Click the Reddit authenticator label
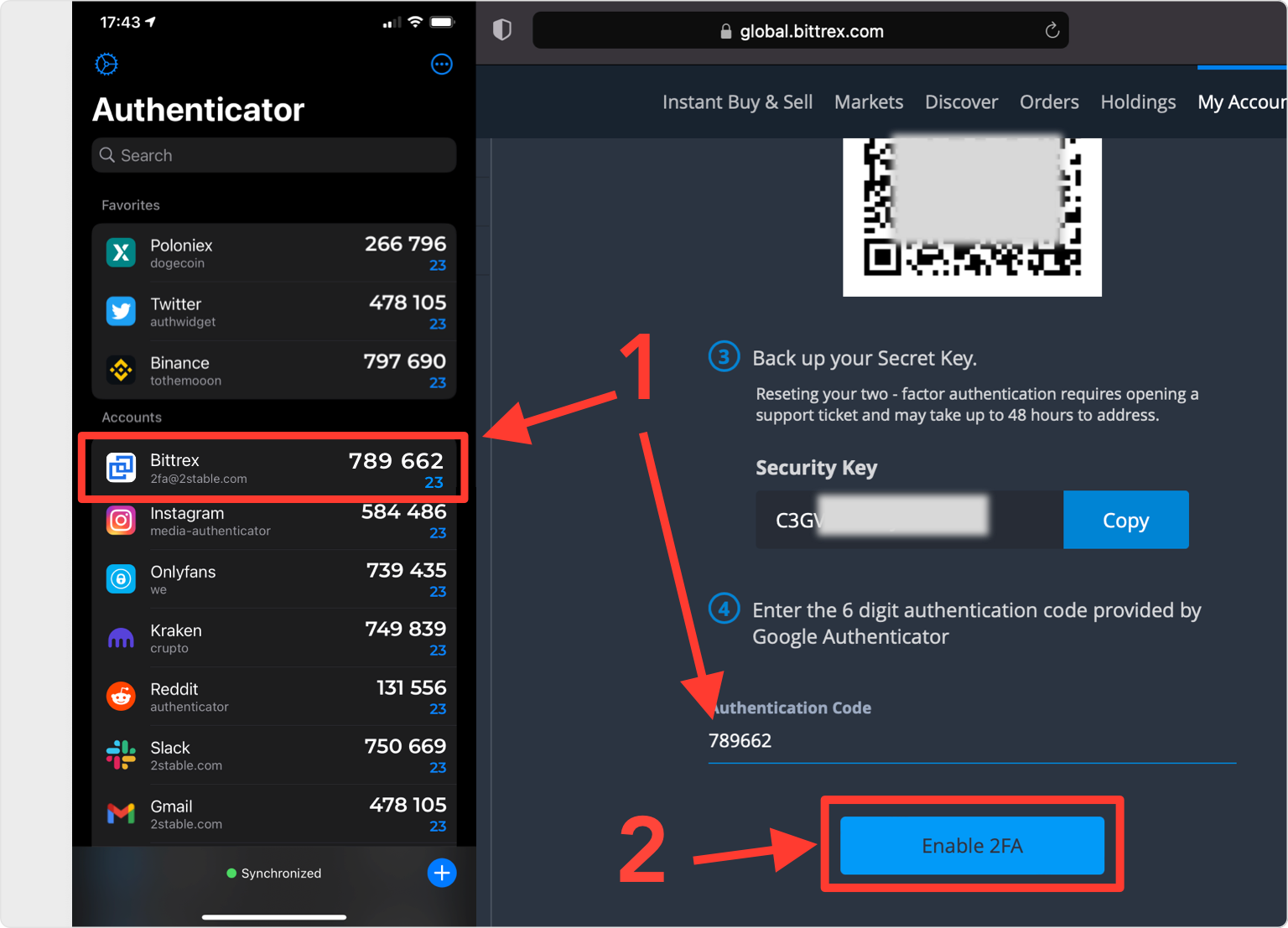Screen dimensions: 1288x928 click(x=190, y=707)
